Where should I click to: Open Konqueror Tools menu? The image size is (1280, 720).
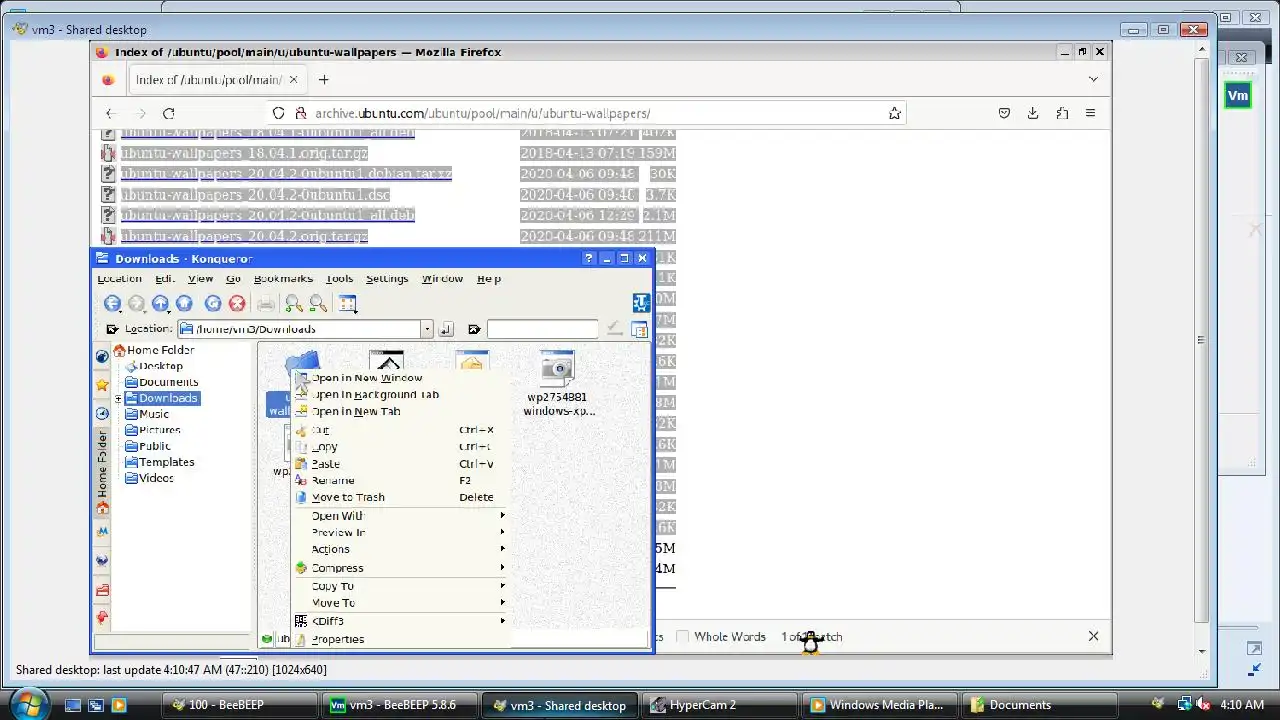click(339, 279)
